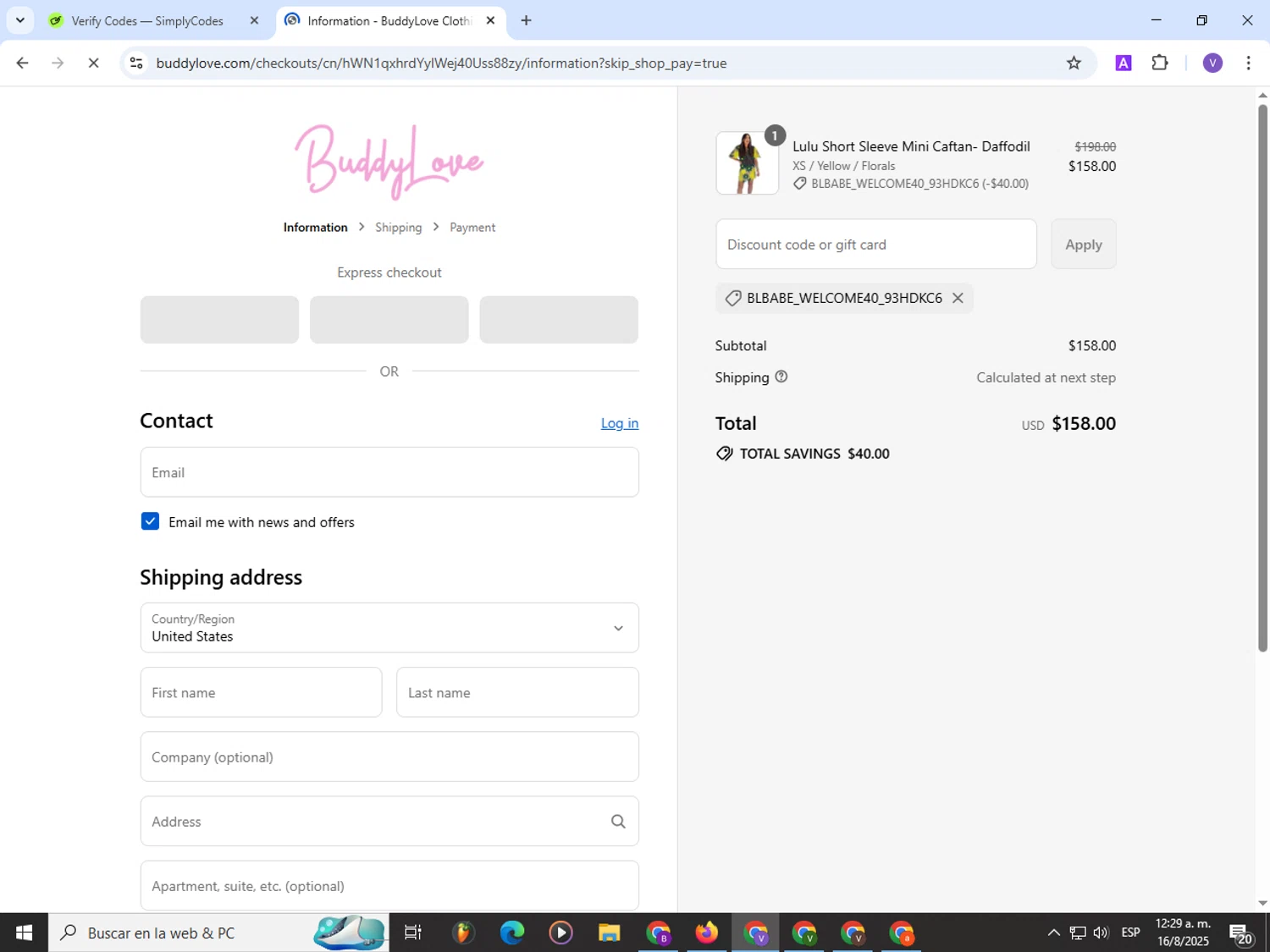This screenshot has width=1270, height=952.
Task: Click the Lulu Short Sleeve Mini Caftan title
Action: click(x=911, y=146)
